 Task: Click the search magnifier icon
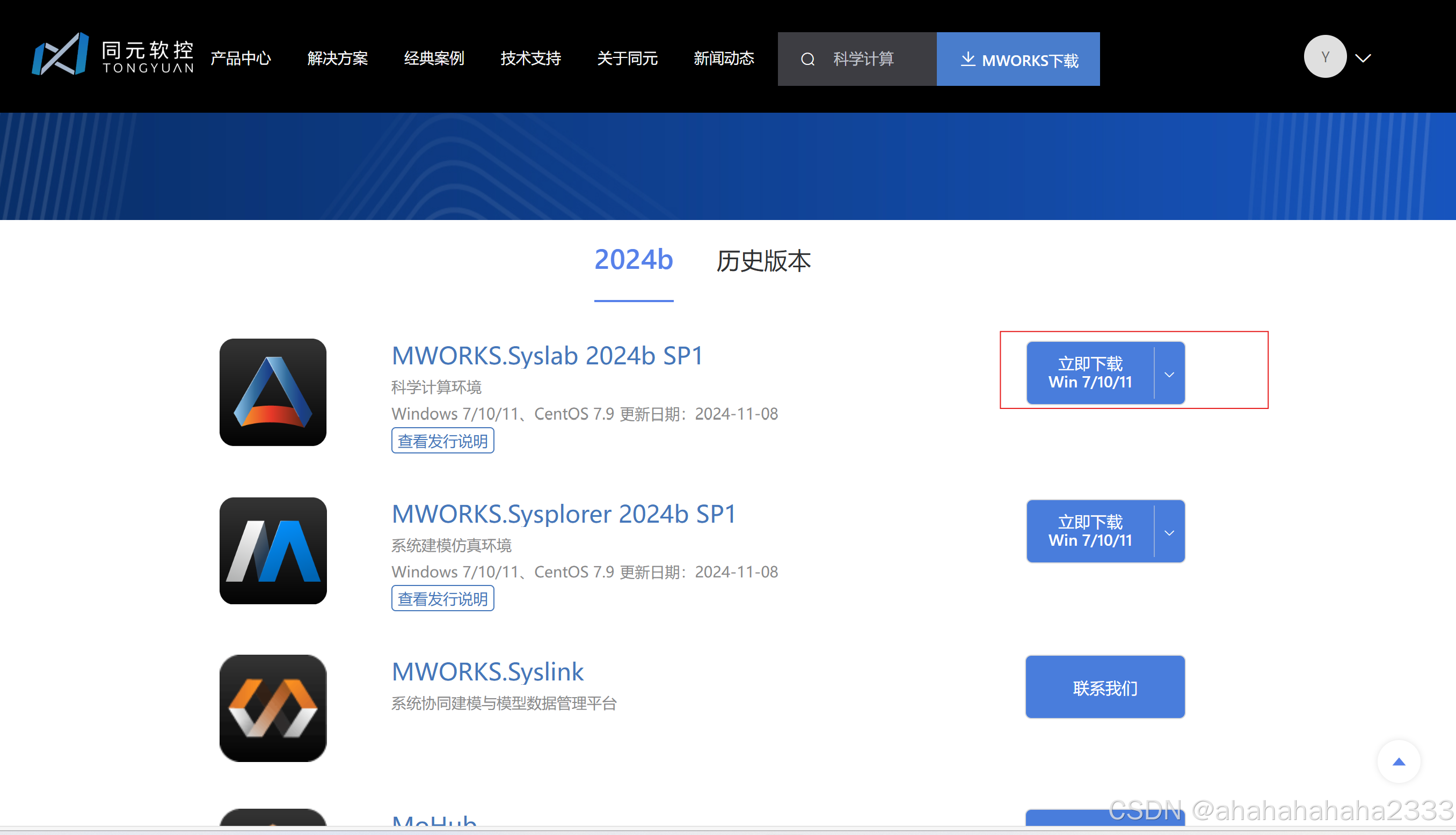click(x=808, y=59)
